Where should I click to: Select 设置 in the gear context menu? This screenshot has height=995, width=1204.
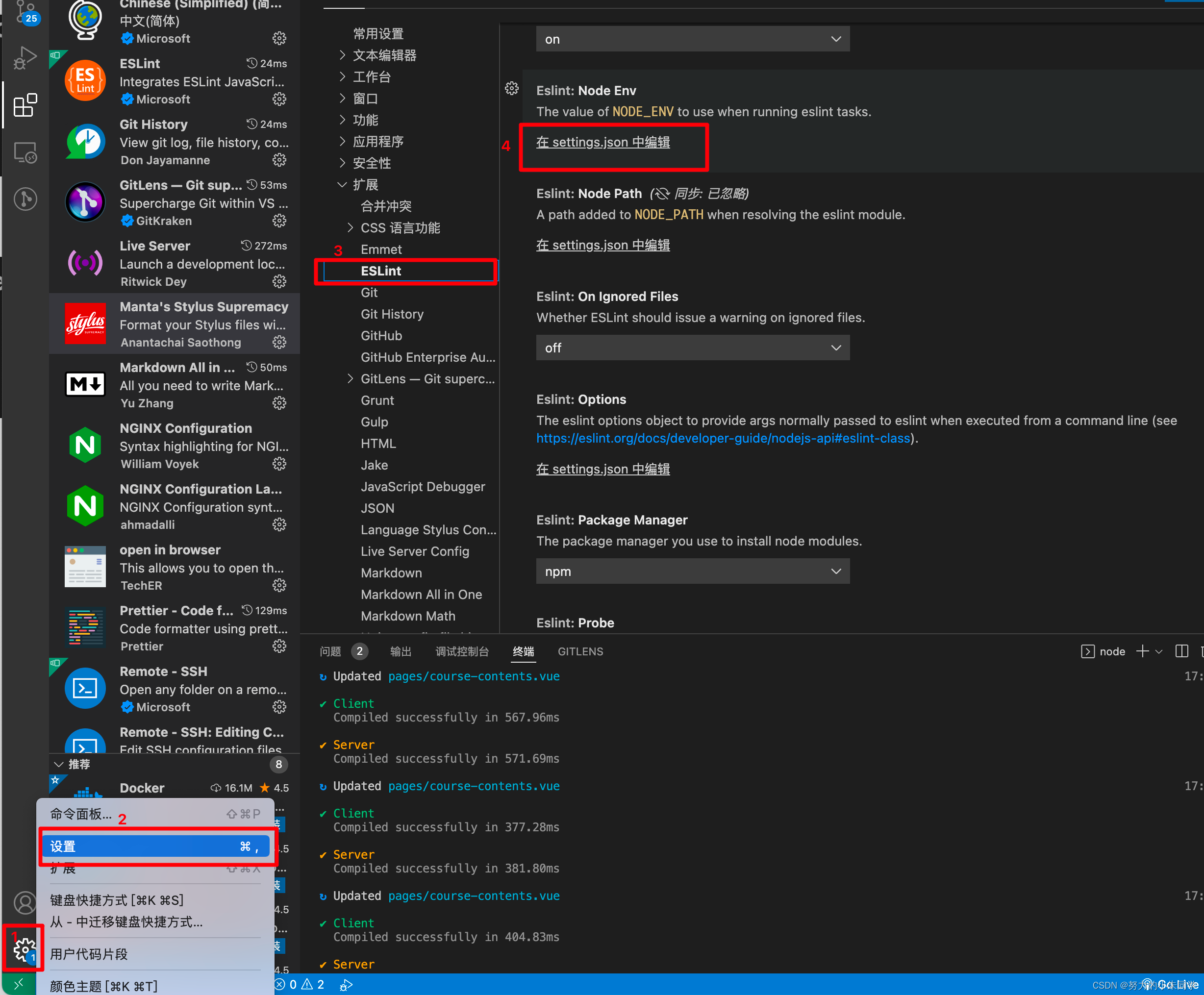point(155,846)
